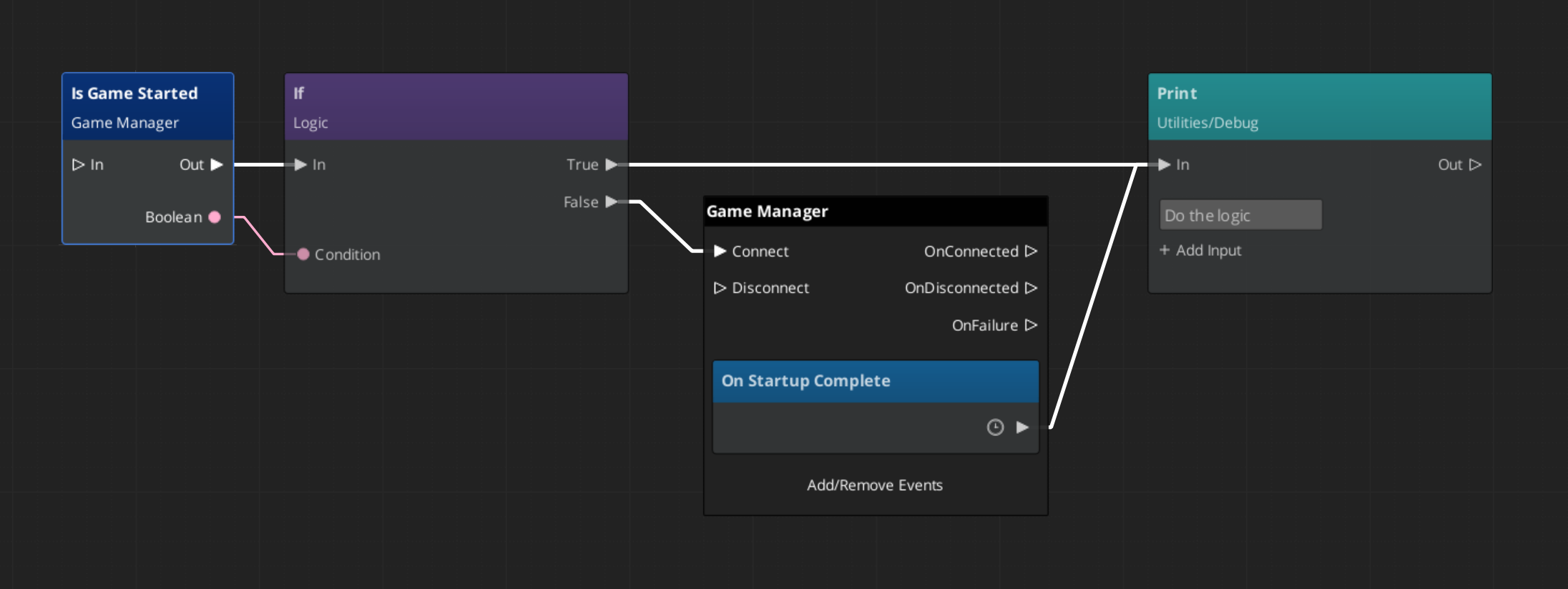The image size is (1568, 589).
Task: Click the OnConnected output port arrow
Action: tap(1031, 252)
